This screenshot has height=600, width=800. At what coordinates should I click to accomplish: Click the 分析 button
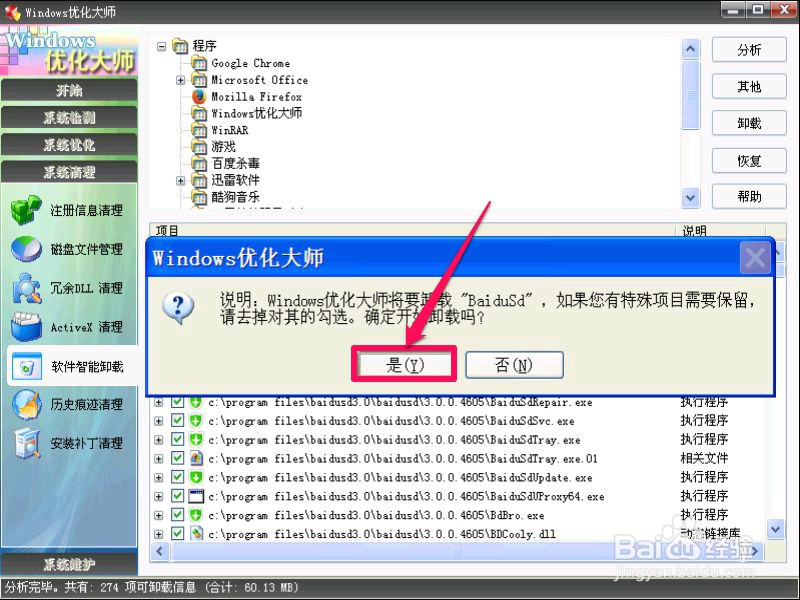point(749,50)
